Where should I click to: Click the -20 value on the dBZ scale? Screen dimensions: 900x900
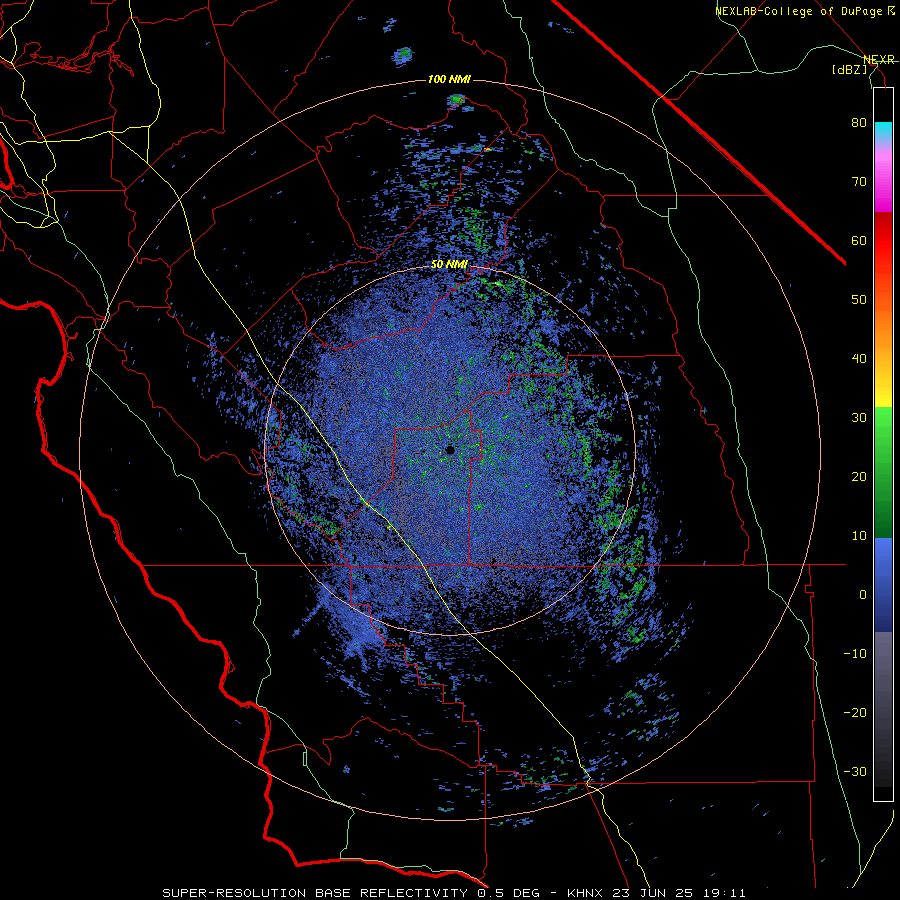tap(855, 713)
